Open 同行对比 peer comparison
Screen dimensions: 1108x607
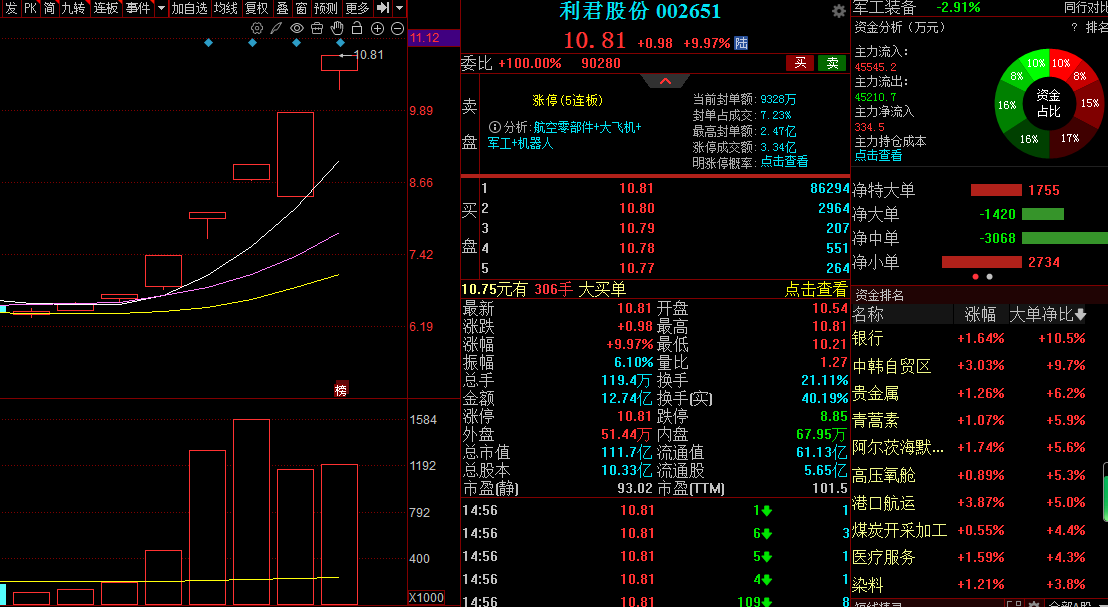click(1086, 7)
